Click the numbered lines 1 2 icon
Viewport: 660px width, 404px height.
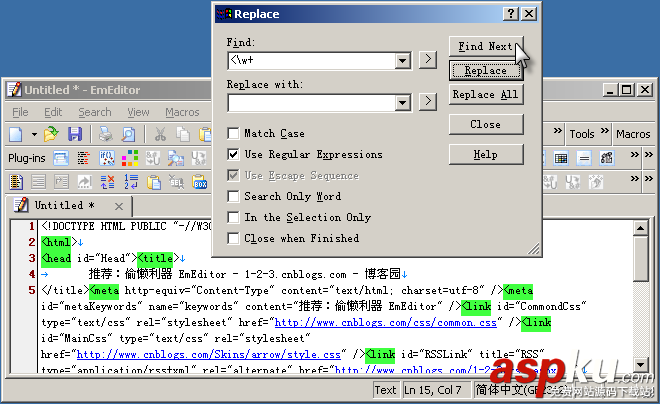[x=131, y=182]
